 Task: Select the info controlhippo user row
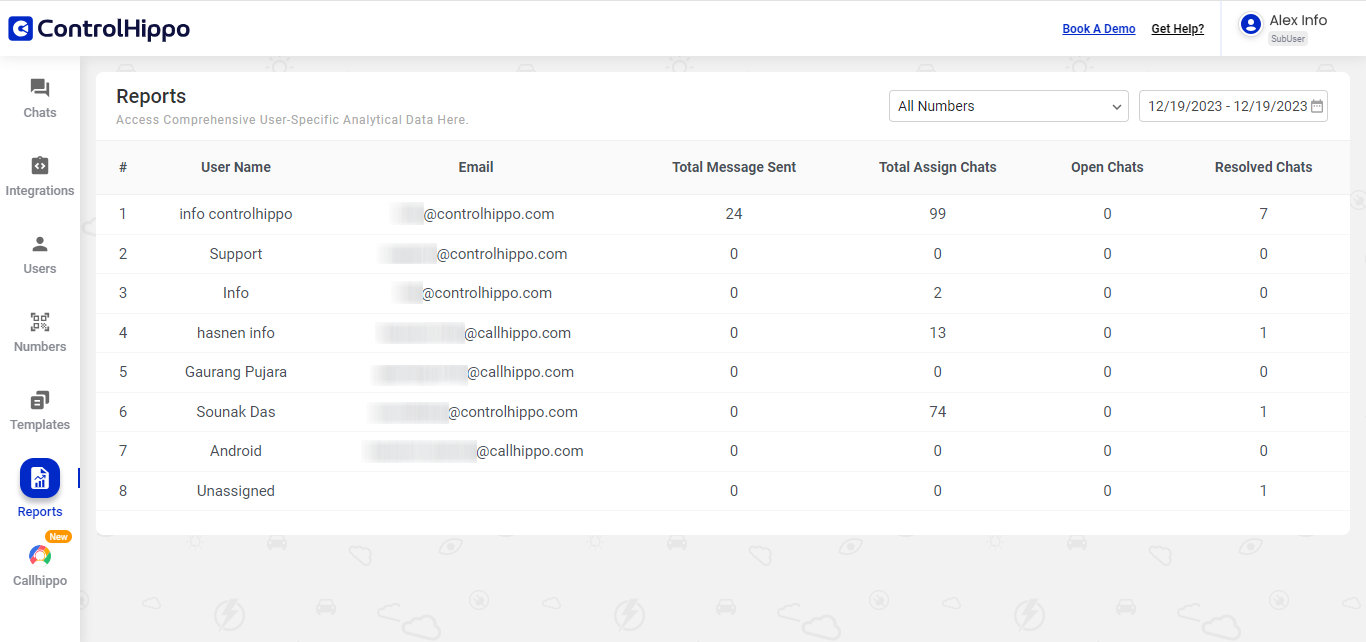point(235,214)
